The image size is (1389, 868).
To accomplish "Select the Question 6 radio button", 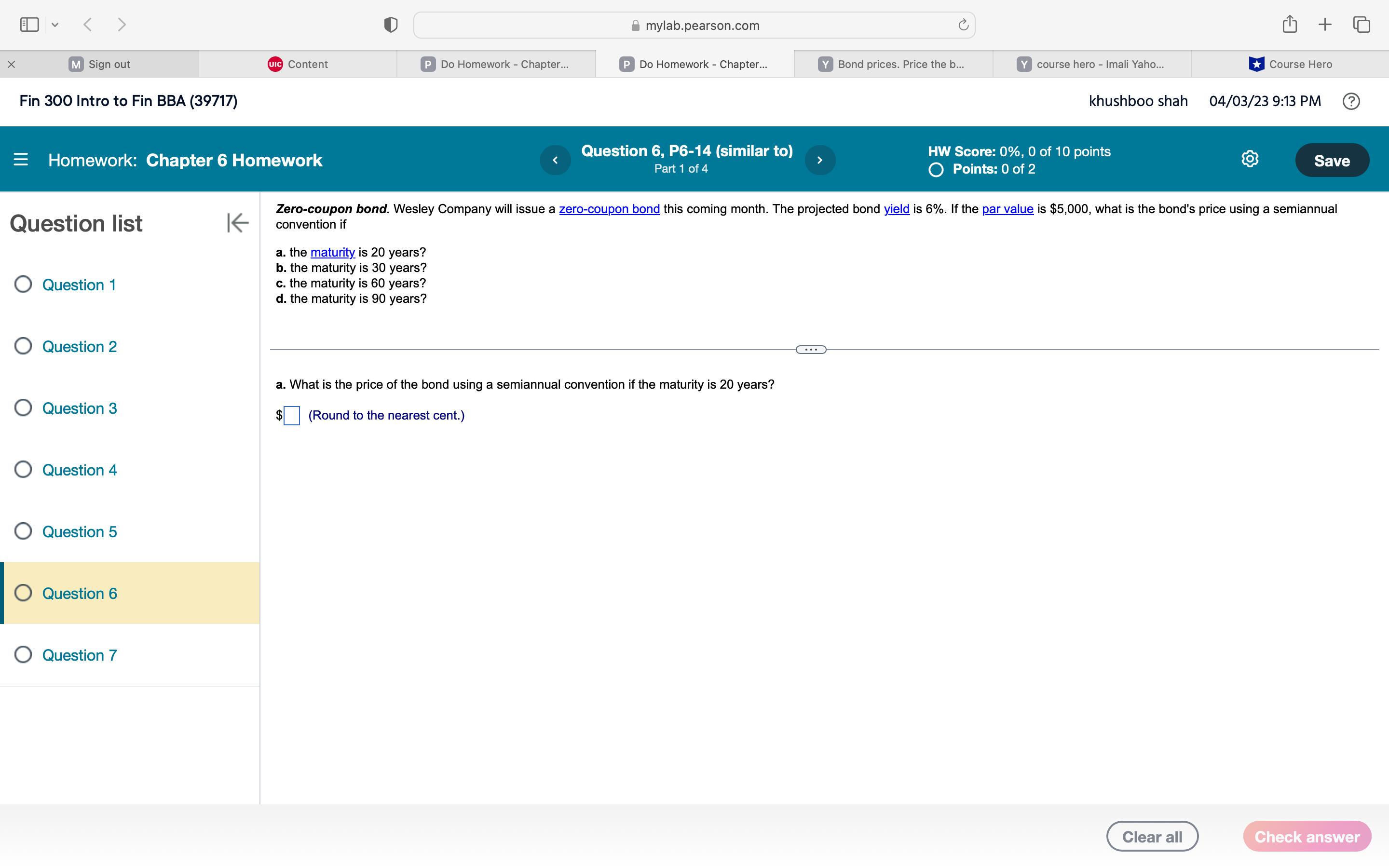I will tap(23, 593).
